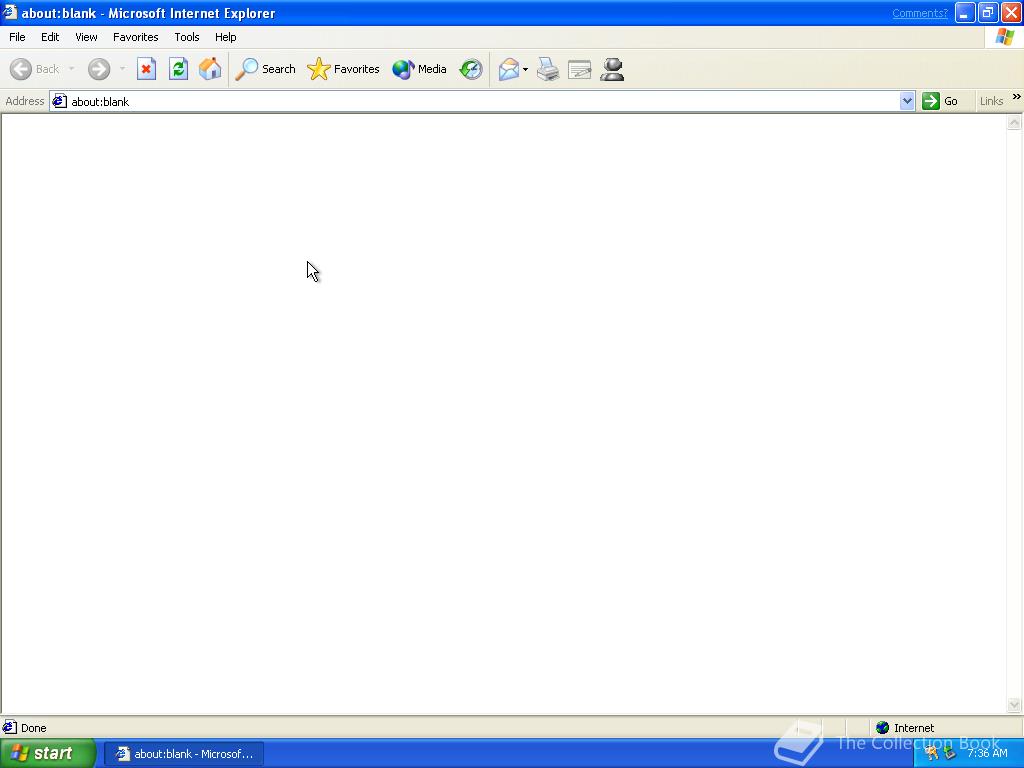Go to the Home page icon
Screen dimensions: 1024x768
coord(210,69)
